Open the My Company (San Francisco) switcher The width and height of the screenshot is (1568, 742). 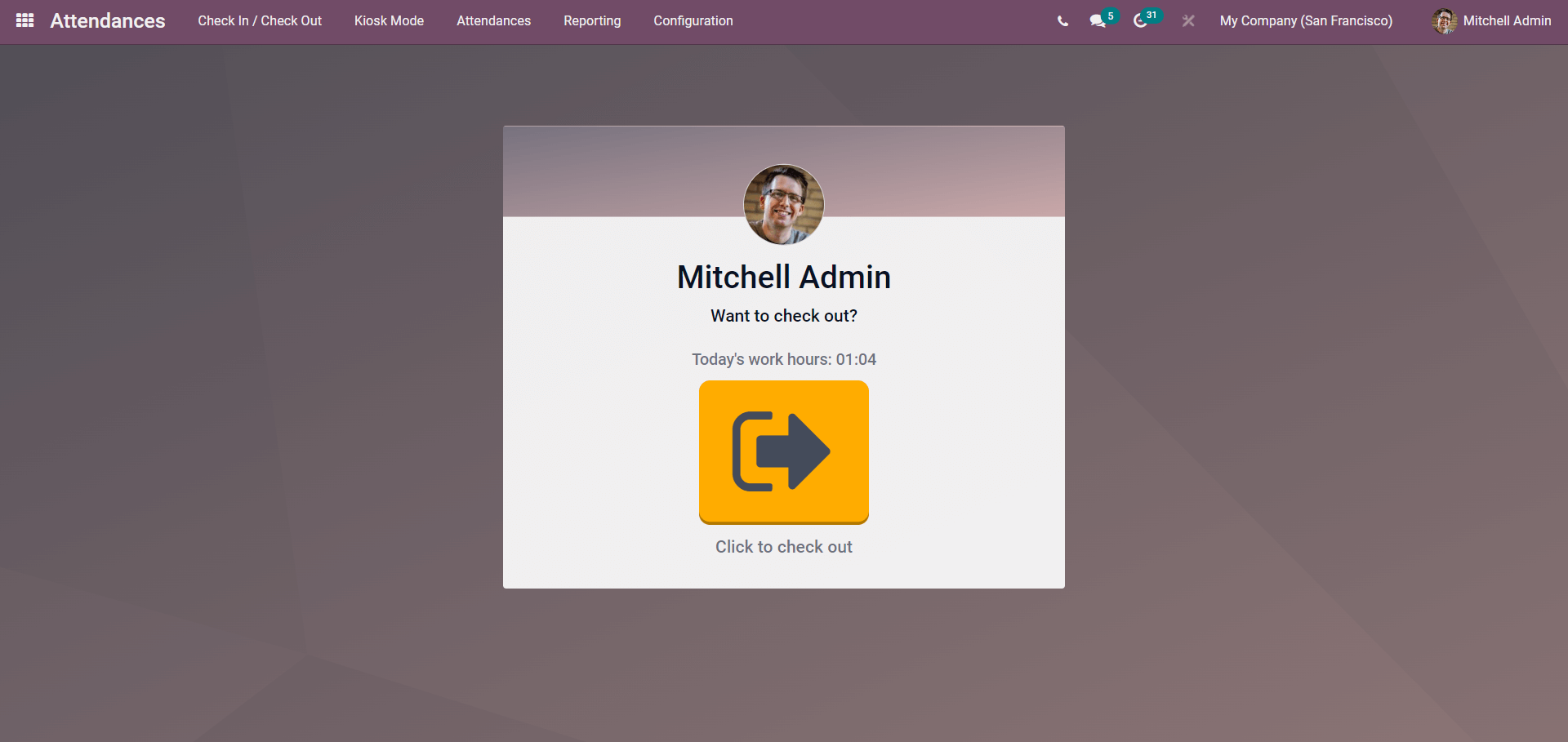(1306, 20)
